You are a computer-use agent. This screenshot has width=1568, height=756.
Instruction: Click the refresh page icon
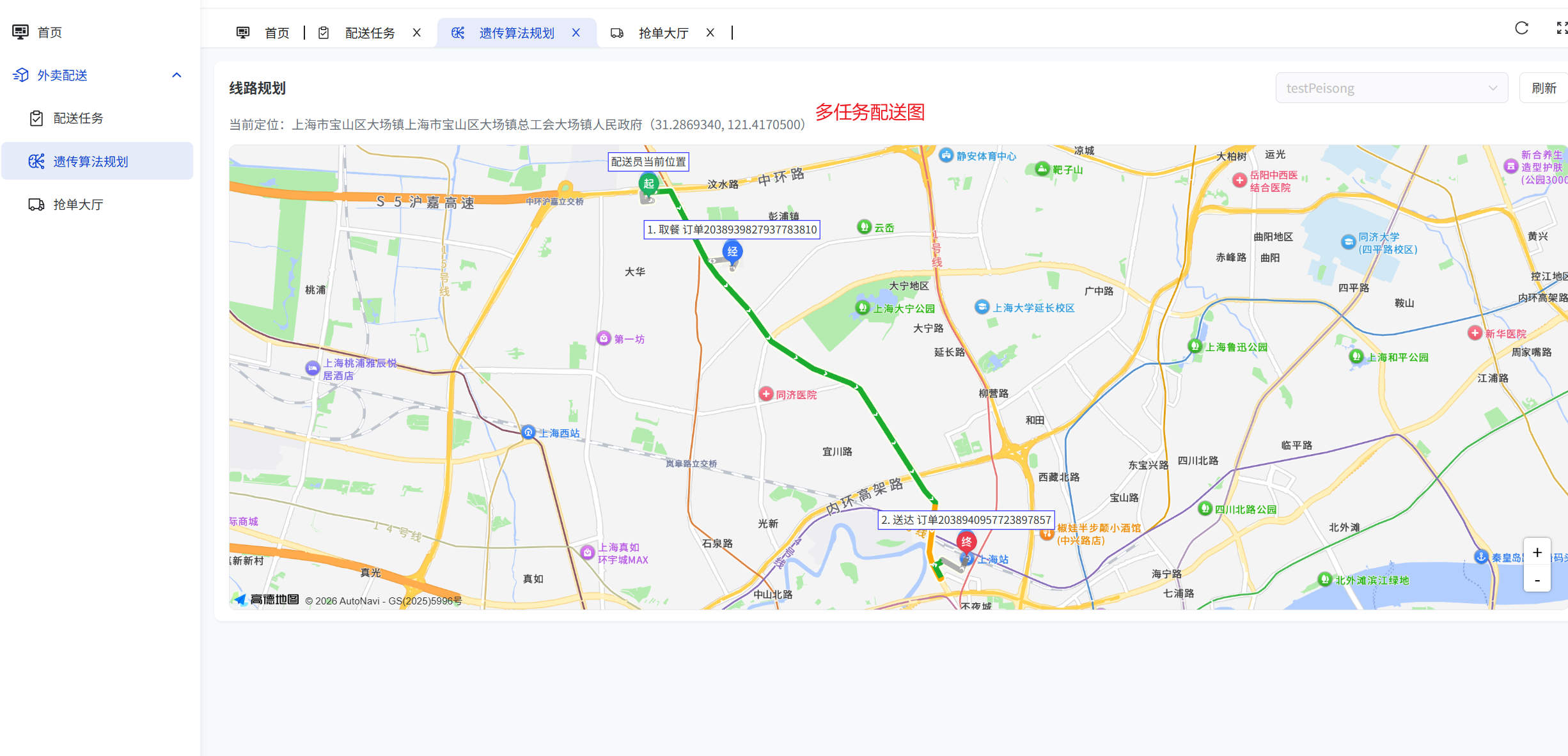[x=1521, y=28]
